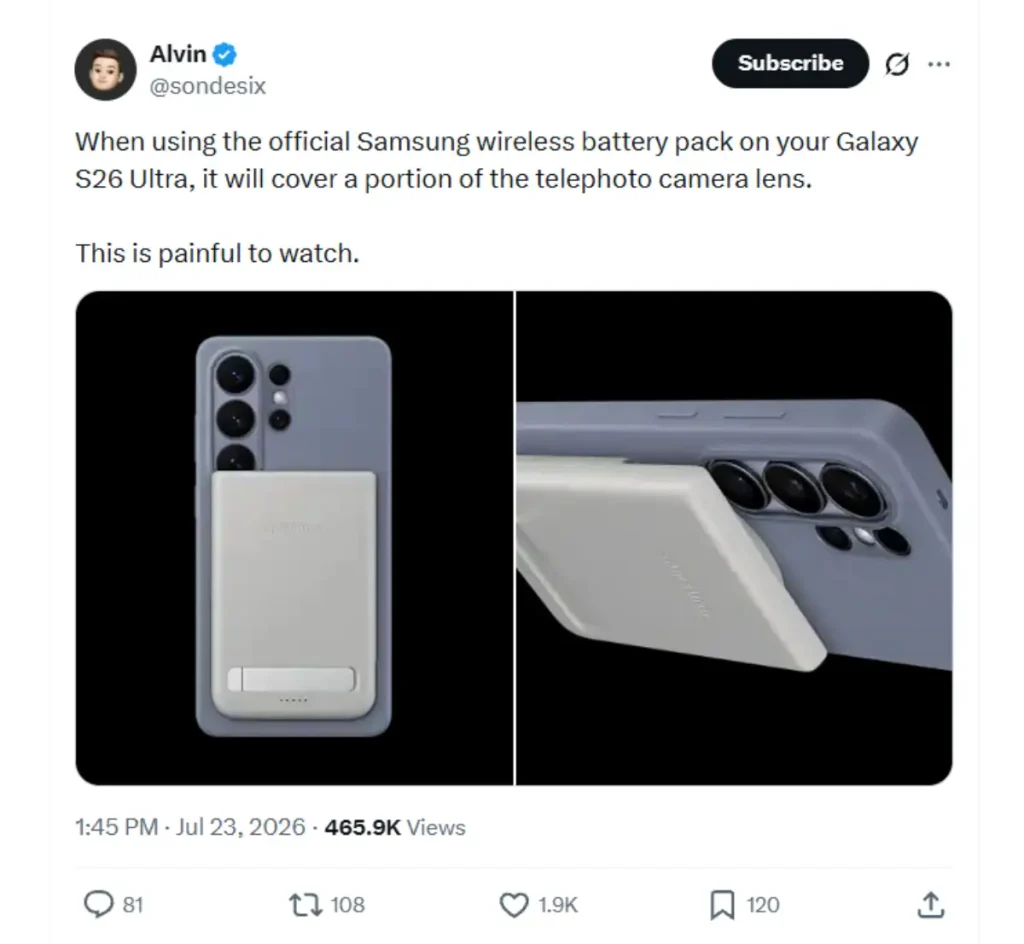Viewport: 1024px width, 944px height.
Task: Share the tweet using upload icon
Action: point(931,905)
